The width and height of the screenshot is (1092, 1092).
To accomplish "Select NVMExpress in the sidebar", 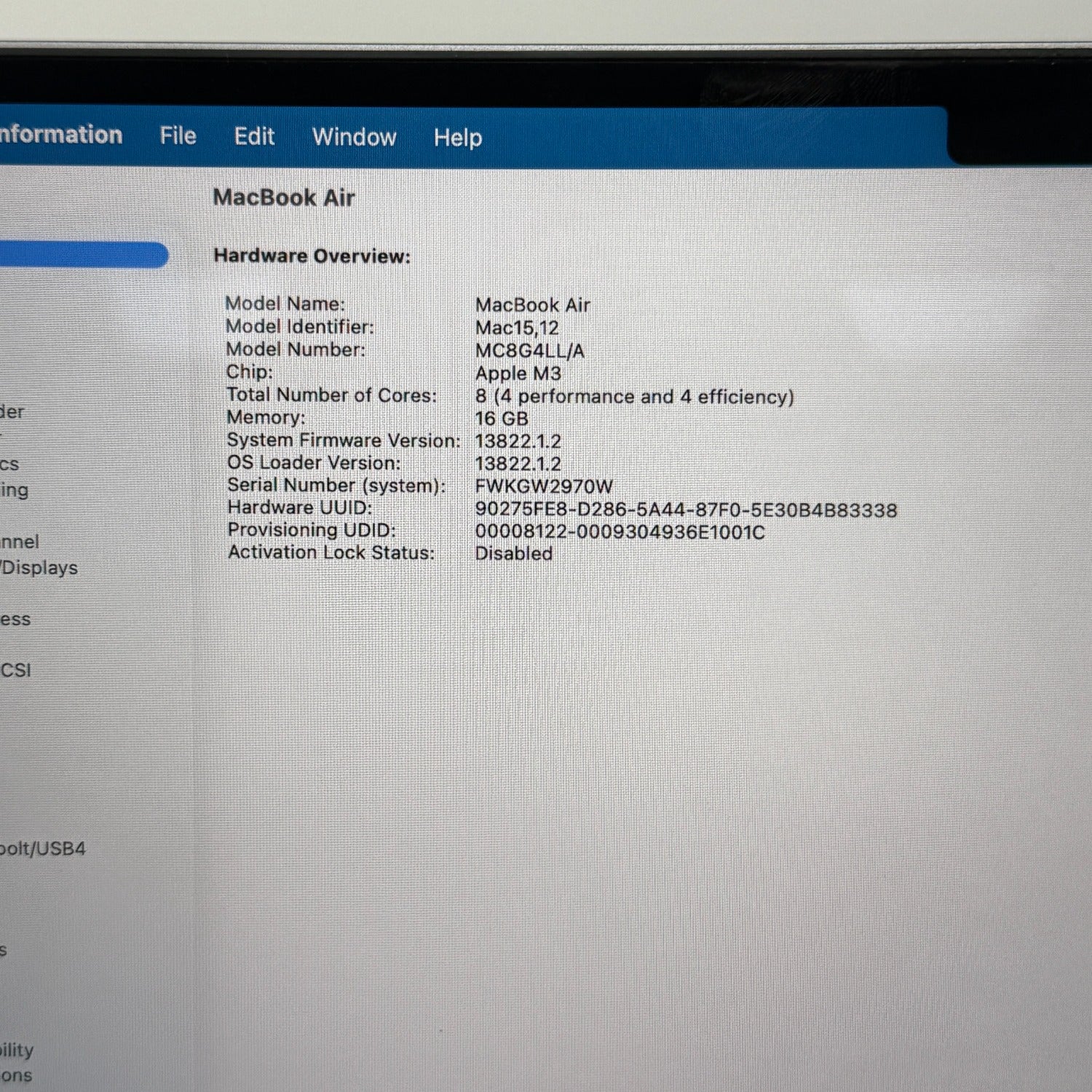I will (15, 620).
